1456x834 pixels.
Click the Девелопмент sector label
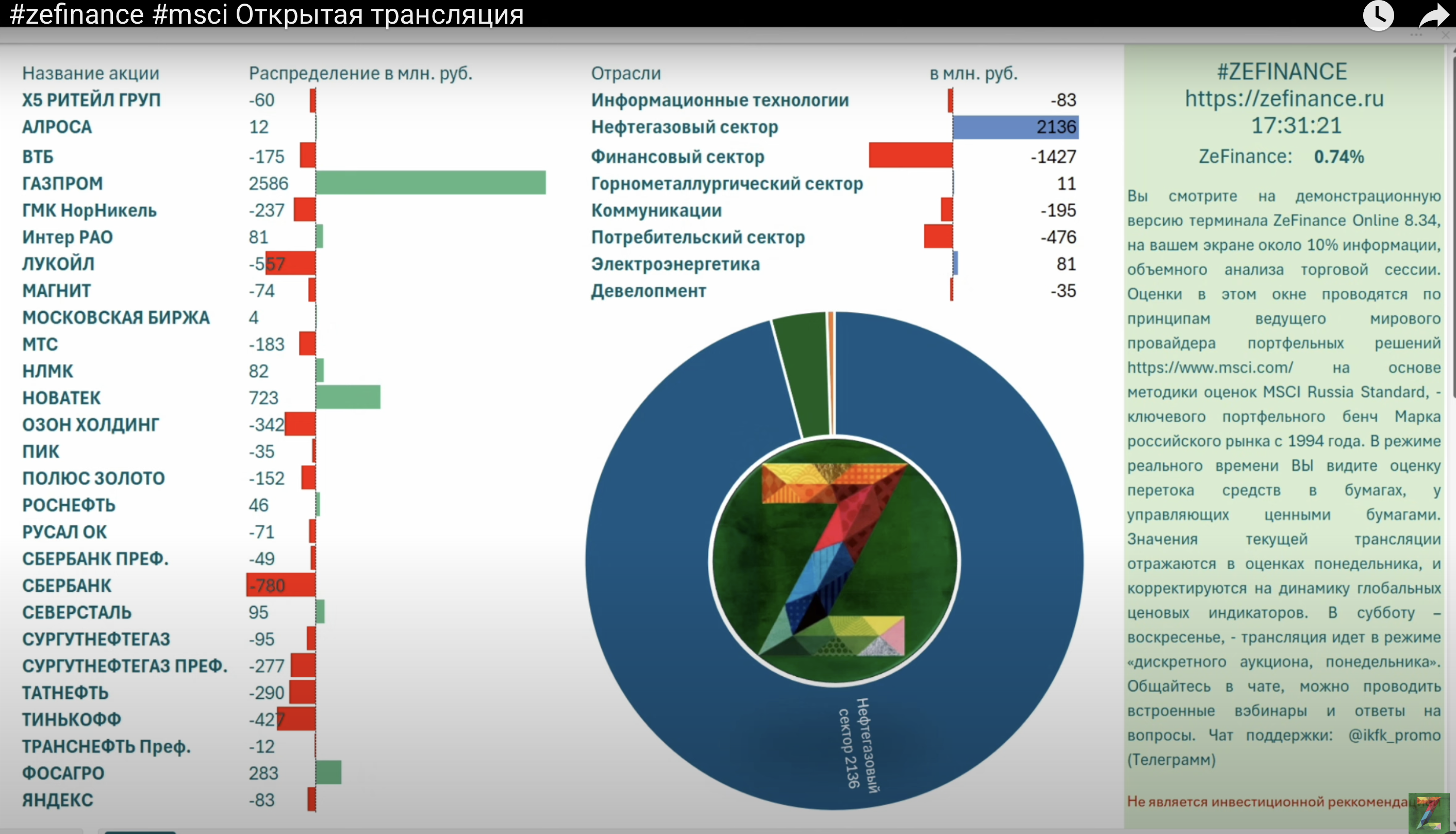[x=649, y=290]
